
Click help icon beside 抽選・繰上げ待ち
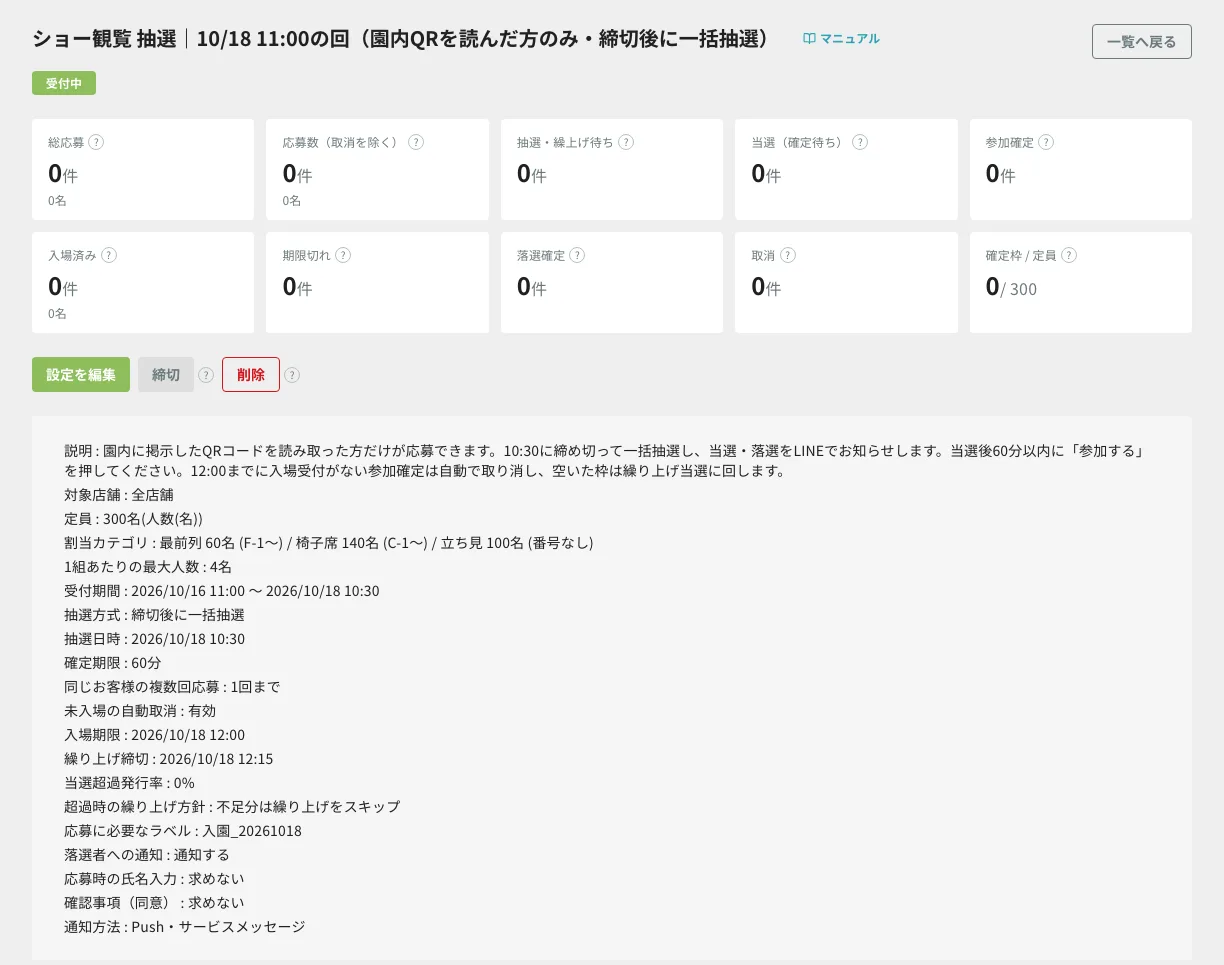[x=626, y=142]
